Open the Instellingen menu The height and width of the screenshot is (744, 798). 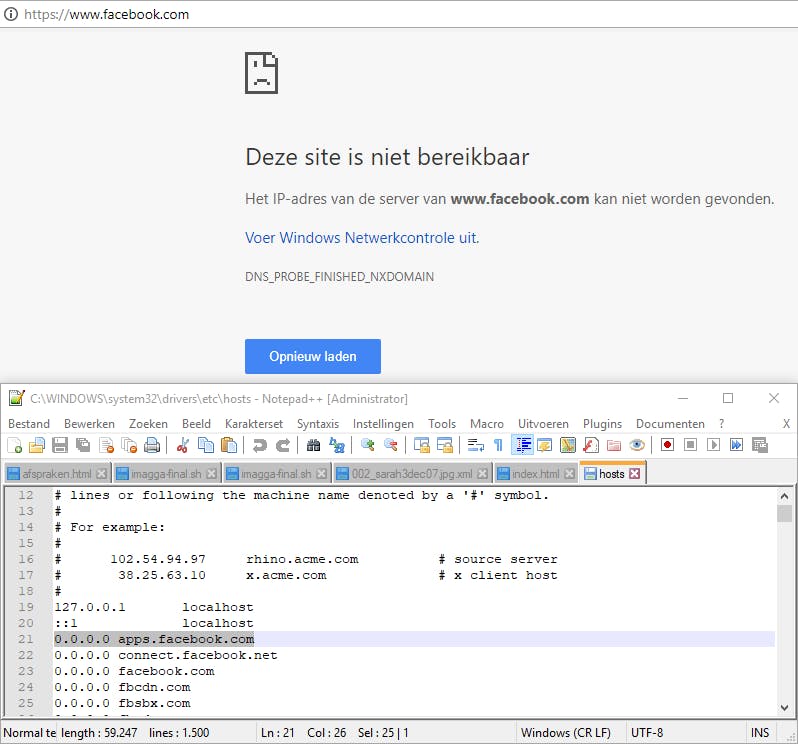coord(383,424)
